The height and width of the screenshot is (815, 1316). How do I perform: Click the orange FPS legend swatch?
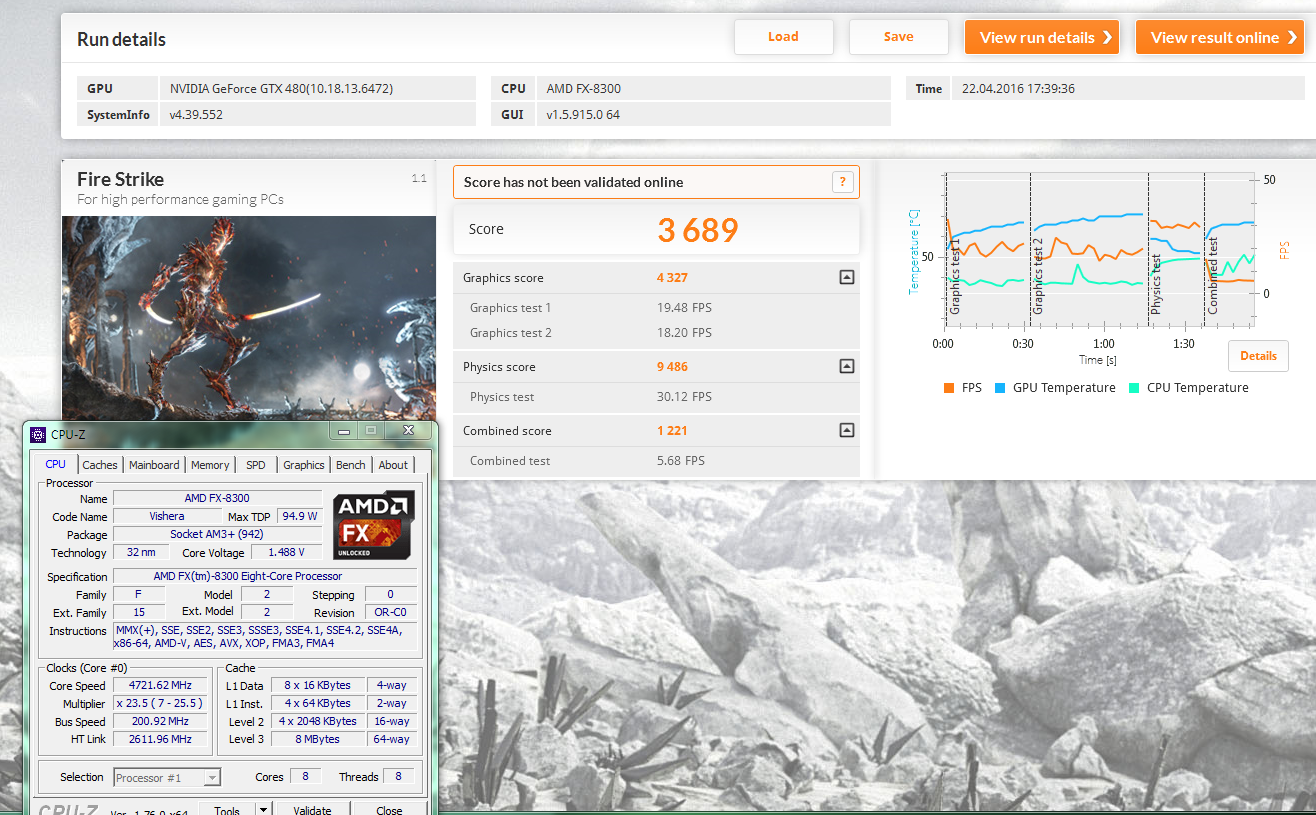949,388
